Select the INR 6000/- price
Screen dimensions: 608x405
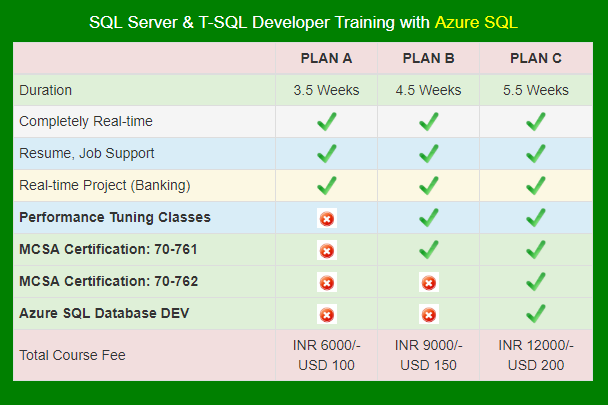pyautogui.click(x=326, y=345)
